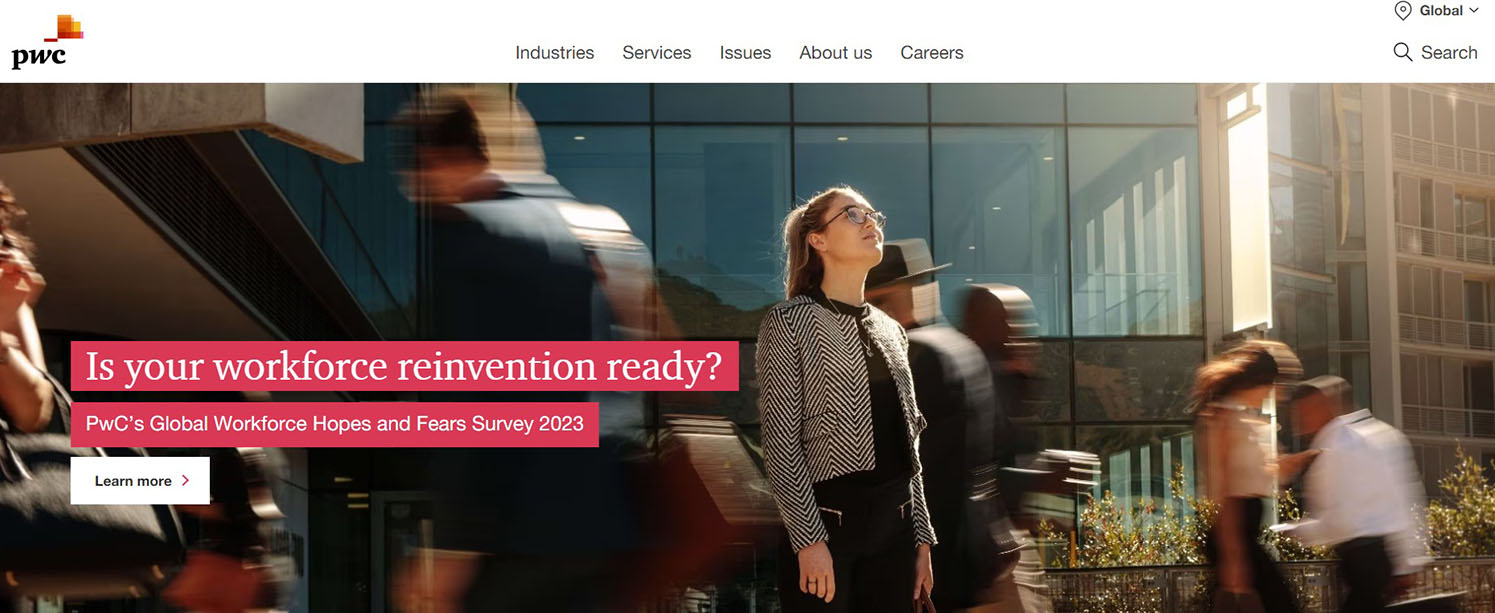Viewport: 1495px width, 613px height.
Task: Open the Global territory selector
Action: coord(1437,11)
